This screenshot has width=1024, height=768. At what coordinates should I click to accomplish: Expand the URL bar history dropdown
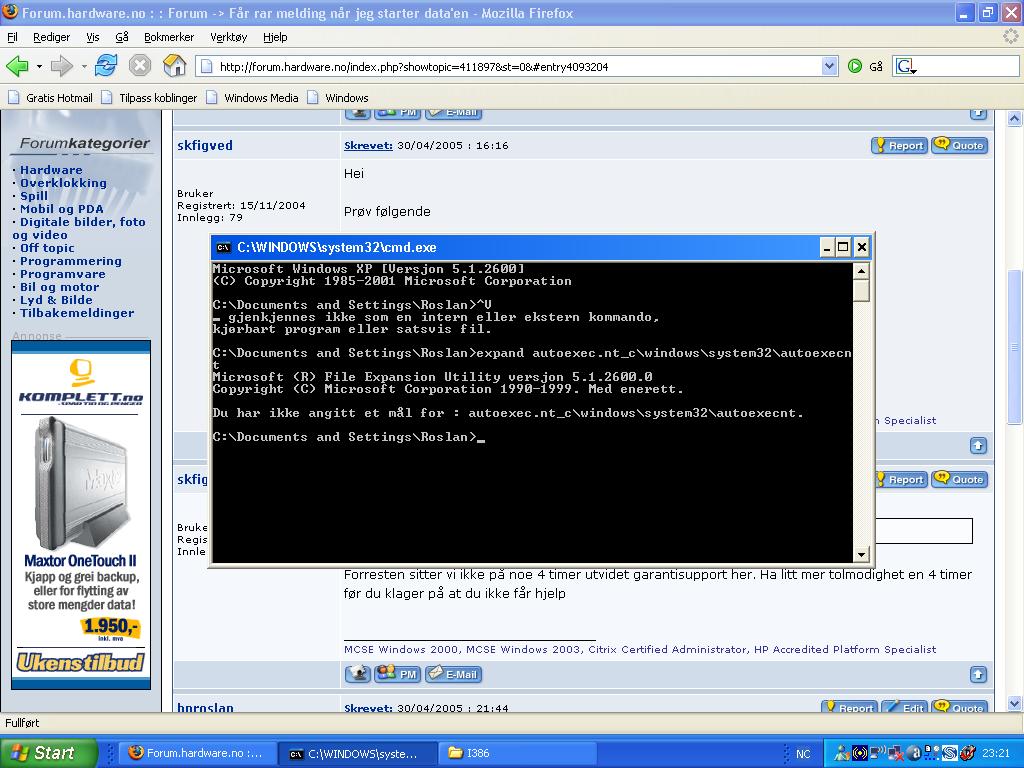[x=829, y=66]
